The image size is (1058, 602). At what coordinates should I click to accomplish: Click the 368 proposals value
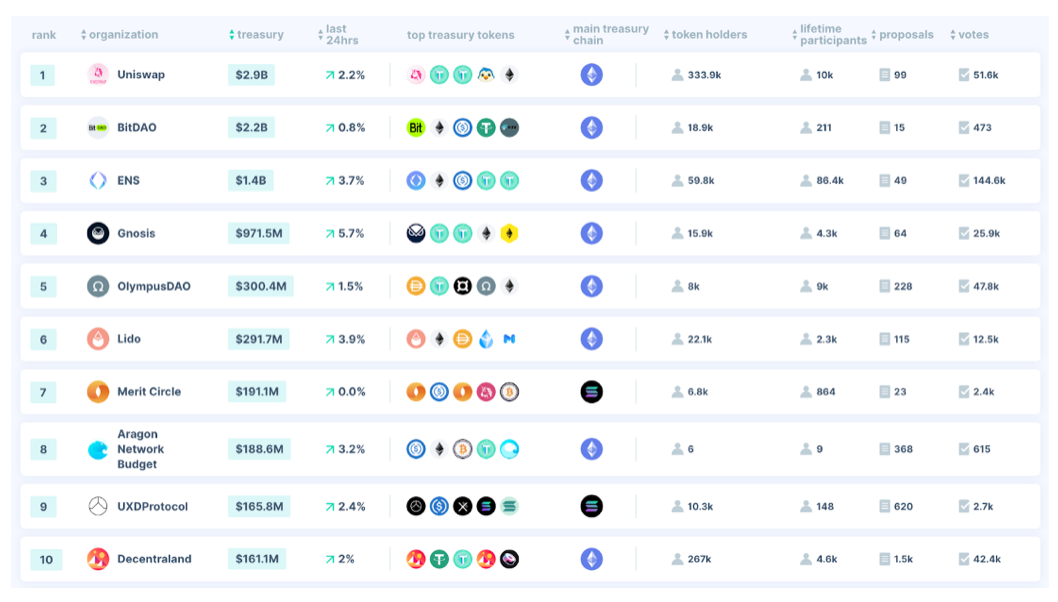pos(903,449)
